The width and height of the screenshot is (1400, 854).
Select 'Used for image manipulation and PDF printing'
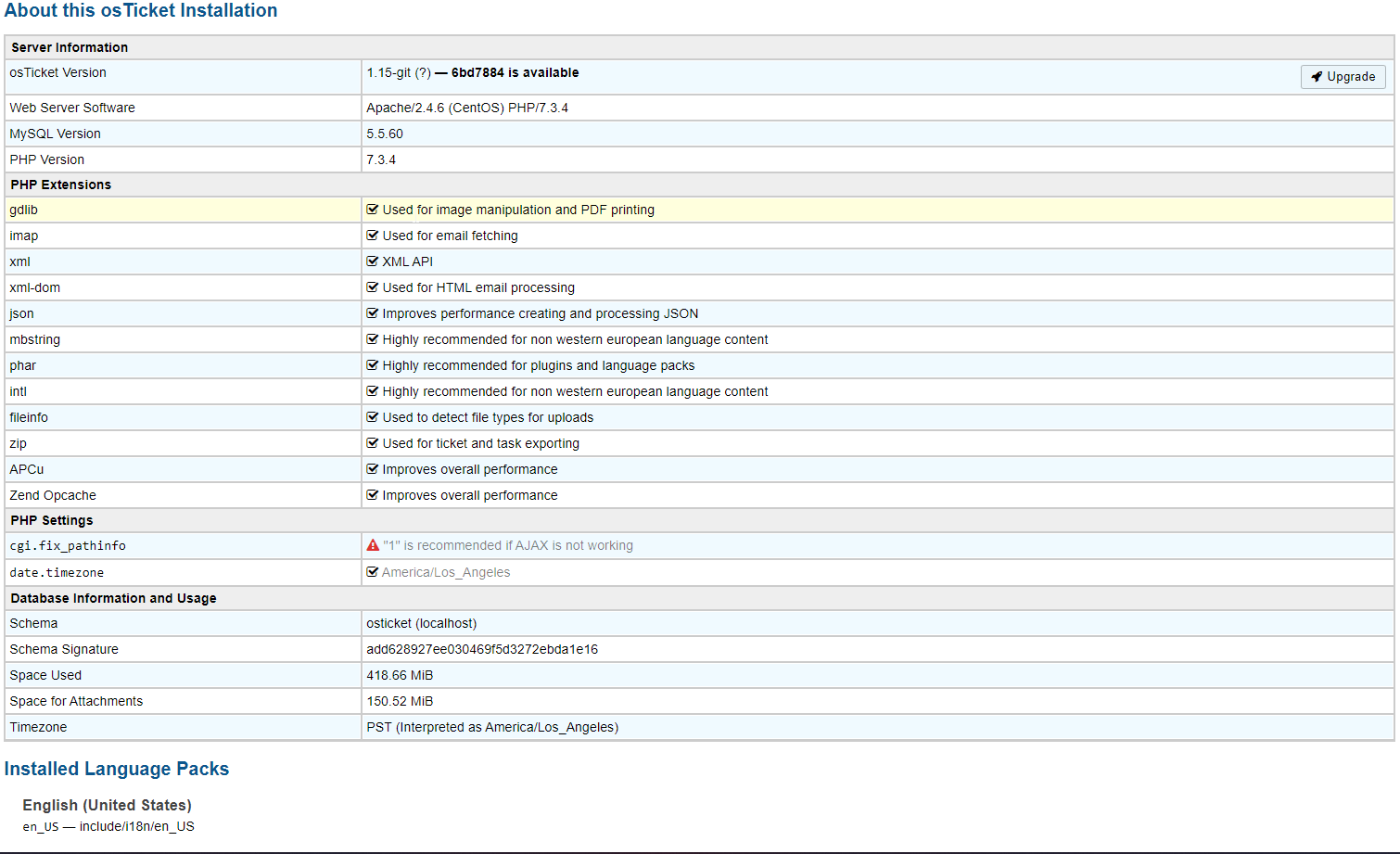[x=518, y=210]
